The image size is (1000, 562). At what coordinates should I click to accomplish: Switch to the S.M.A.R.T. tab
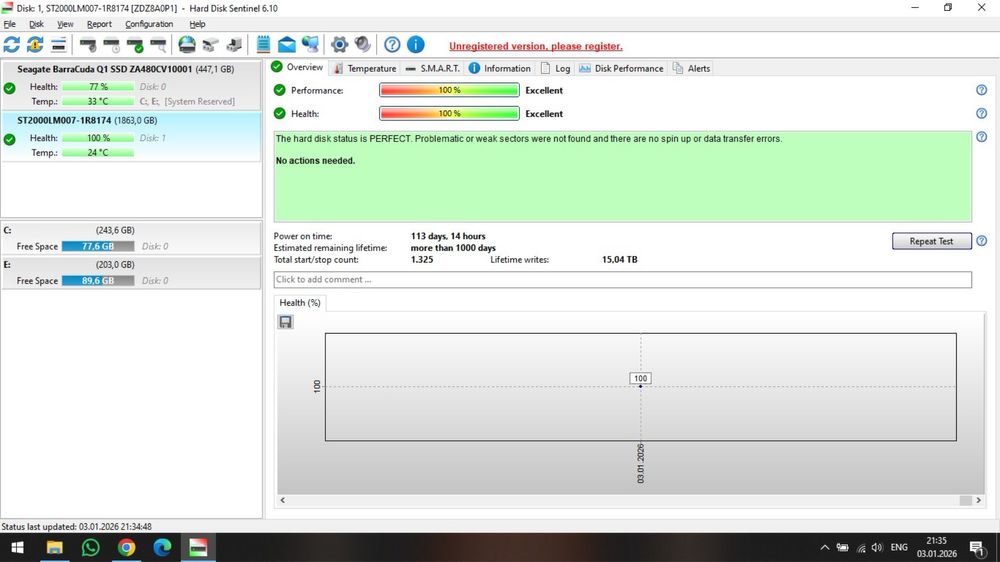point(433,68)
